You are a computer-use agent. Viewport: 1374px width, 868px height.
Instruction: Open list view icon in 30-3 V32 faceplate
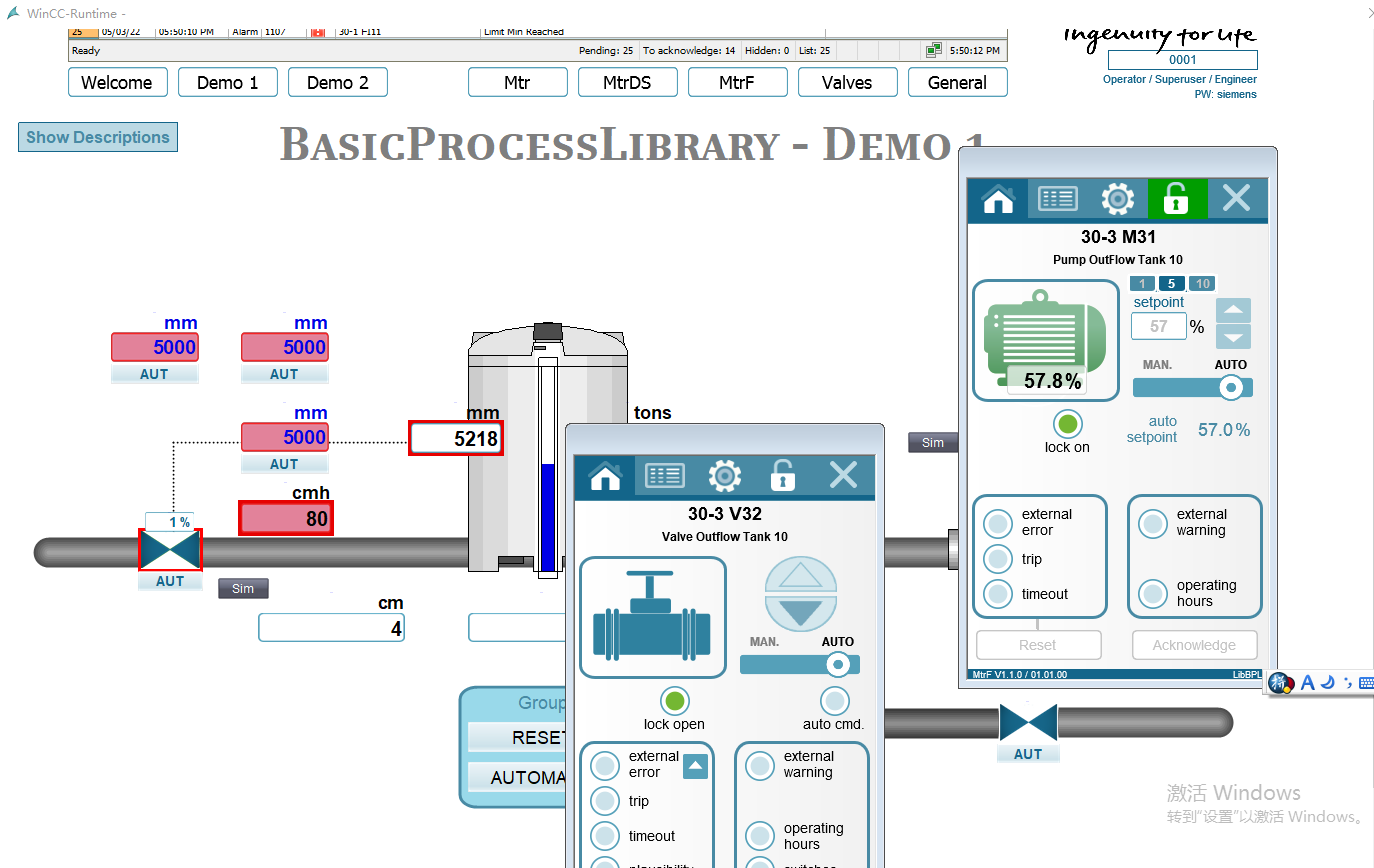pyautogui.click(x=665, y=476)
